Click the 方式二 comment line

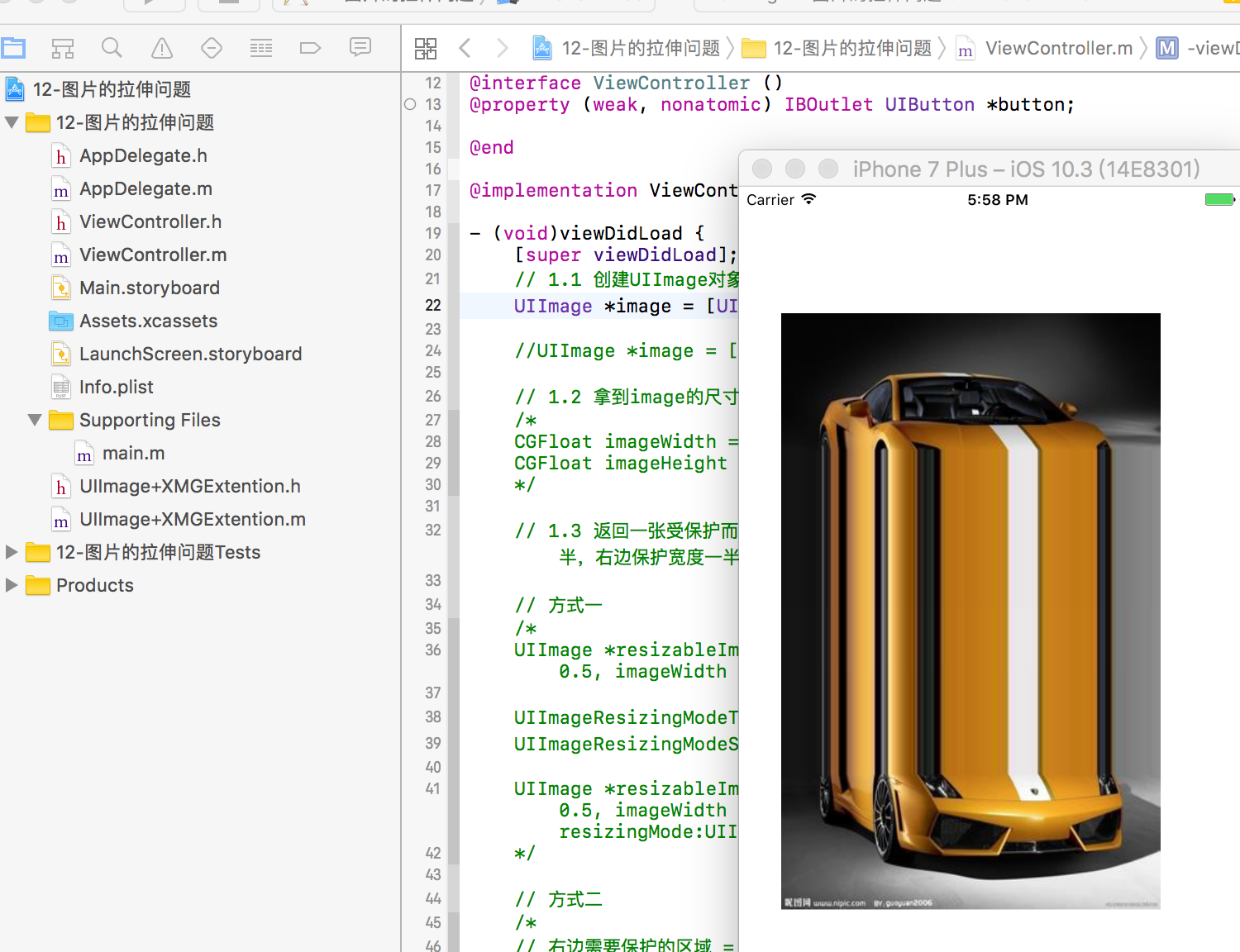(x=559, y=899)
